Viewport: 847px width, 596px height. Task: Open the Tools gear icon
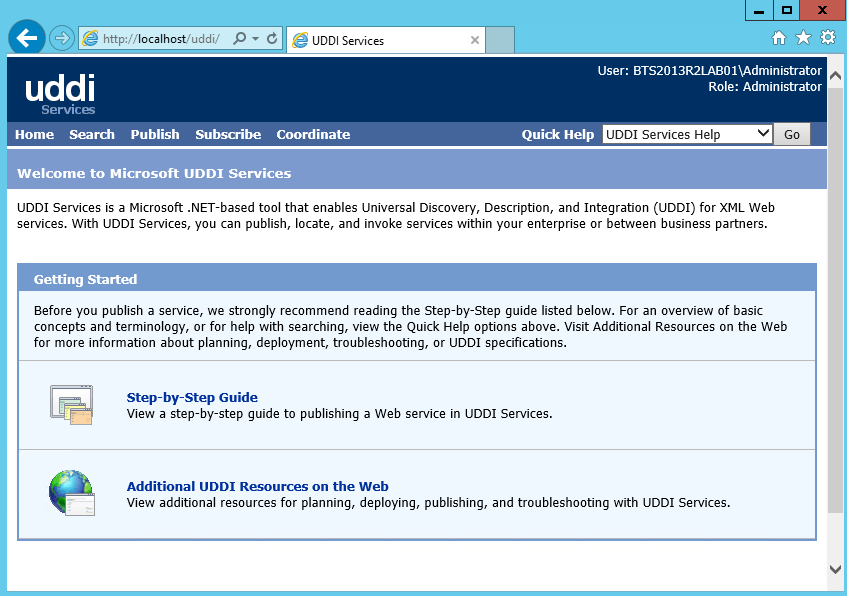827,38
